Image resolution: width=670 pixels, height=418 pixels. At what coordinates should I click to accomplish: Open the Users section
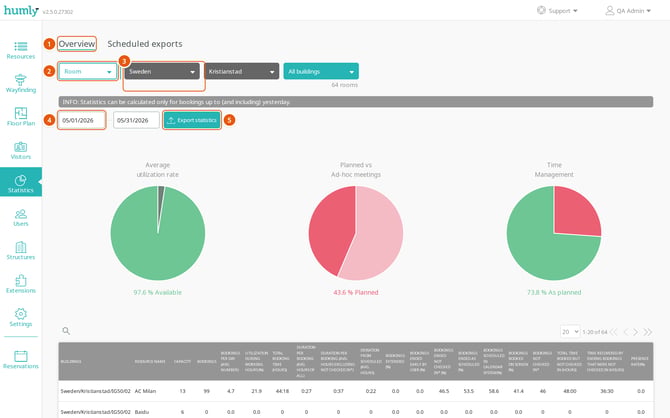click(x=21, y=218)
